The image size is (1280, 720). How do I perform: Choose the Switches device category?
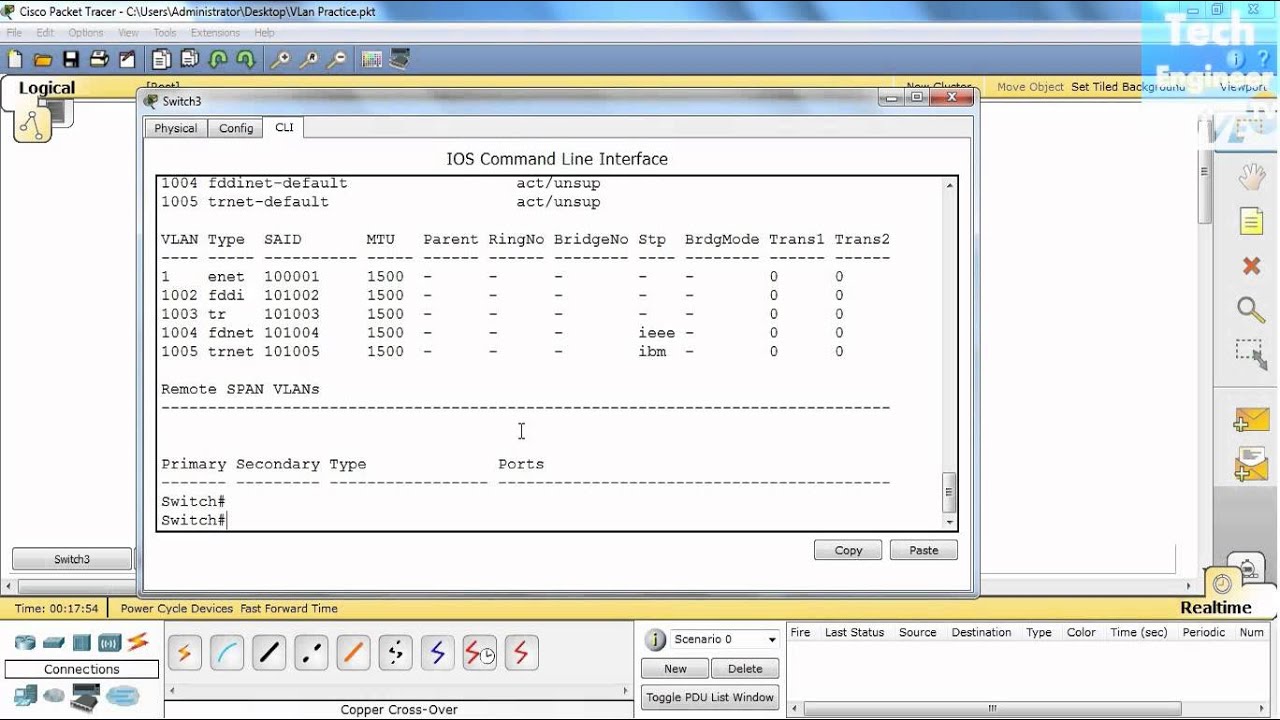click(54, 642)
